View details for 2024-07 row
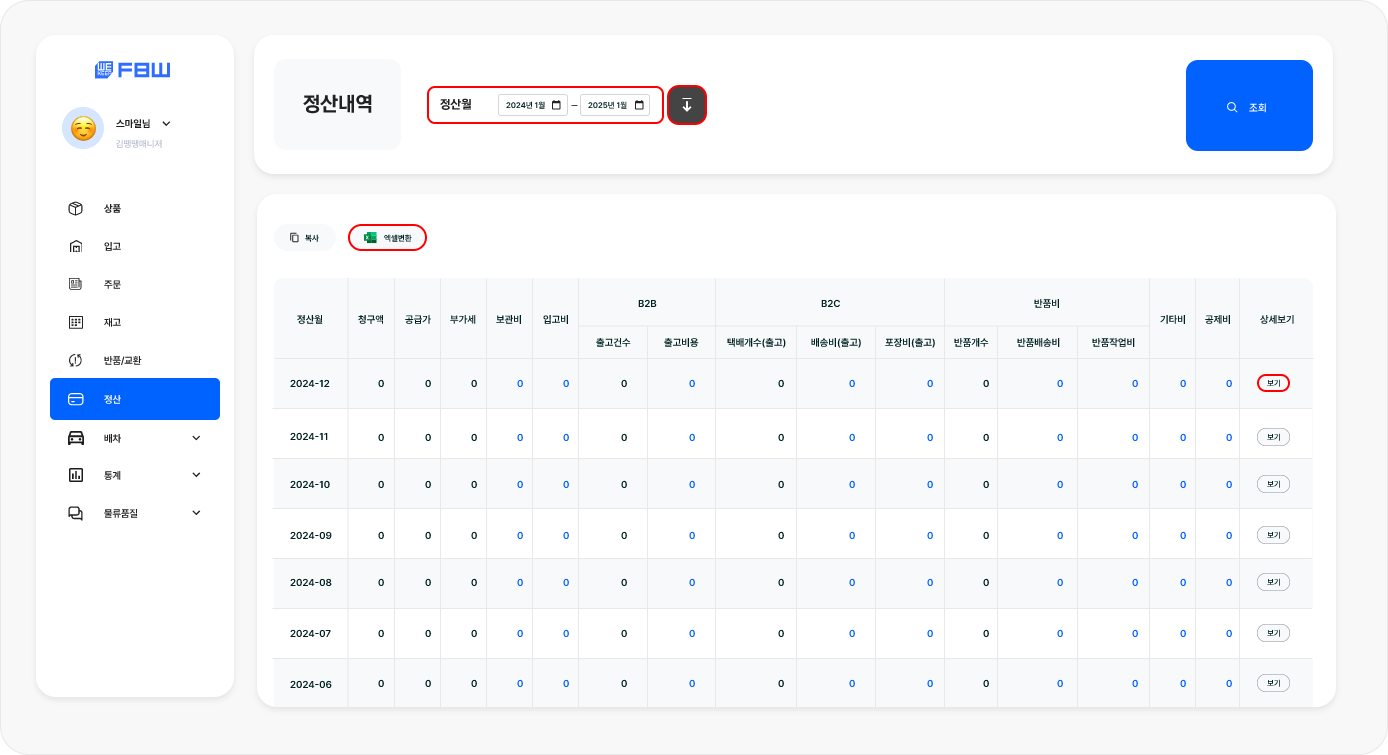The width and height of the screenshot is (1388, 755). pos(1273,633)
